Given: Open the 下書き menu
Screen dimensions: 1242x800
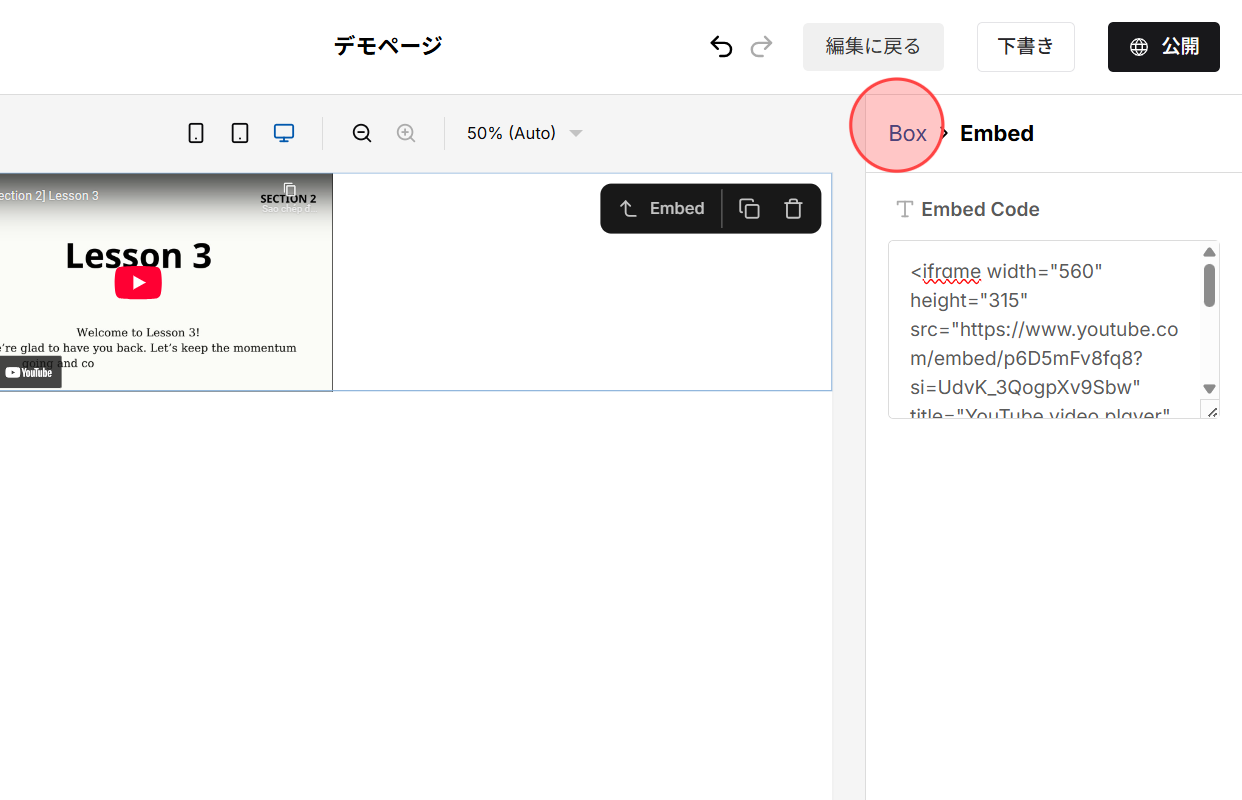Looking at the screenshot, I should coord(1025,46).
